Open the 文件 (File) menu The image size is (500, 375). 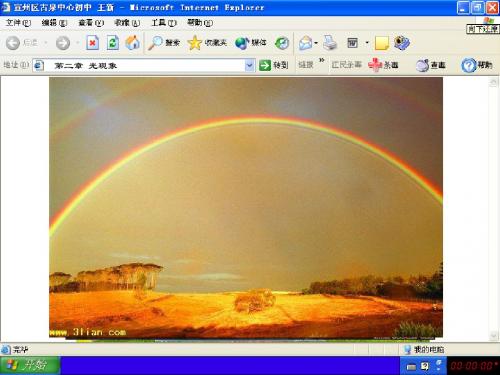point(18,23)
